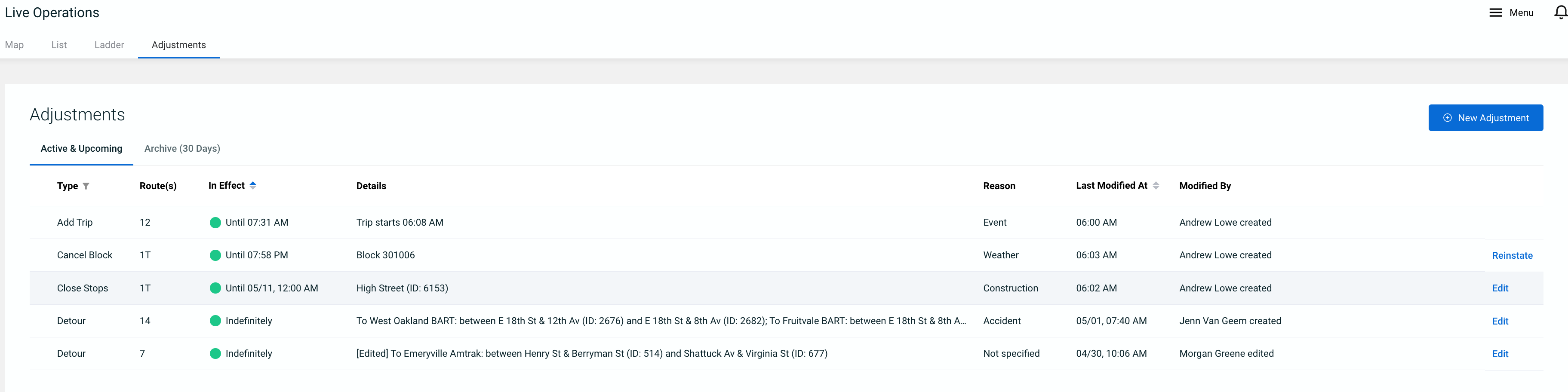Click the Emeryville Amtrak detour details

coord(592,354)
